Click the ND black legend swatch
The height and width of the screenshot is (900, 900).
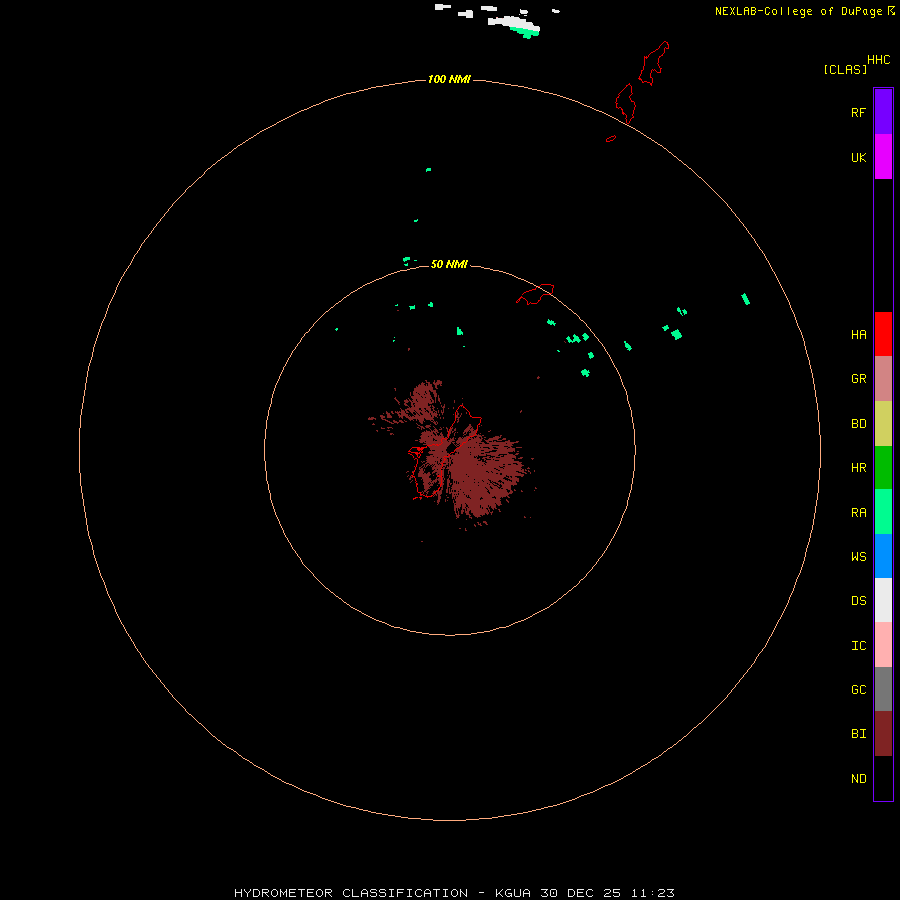point(883,778)
